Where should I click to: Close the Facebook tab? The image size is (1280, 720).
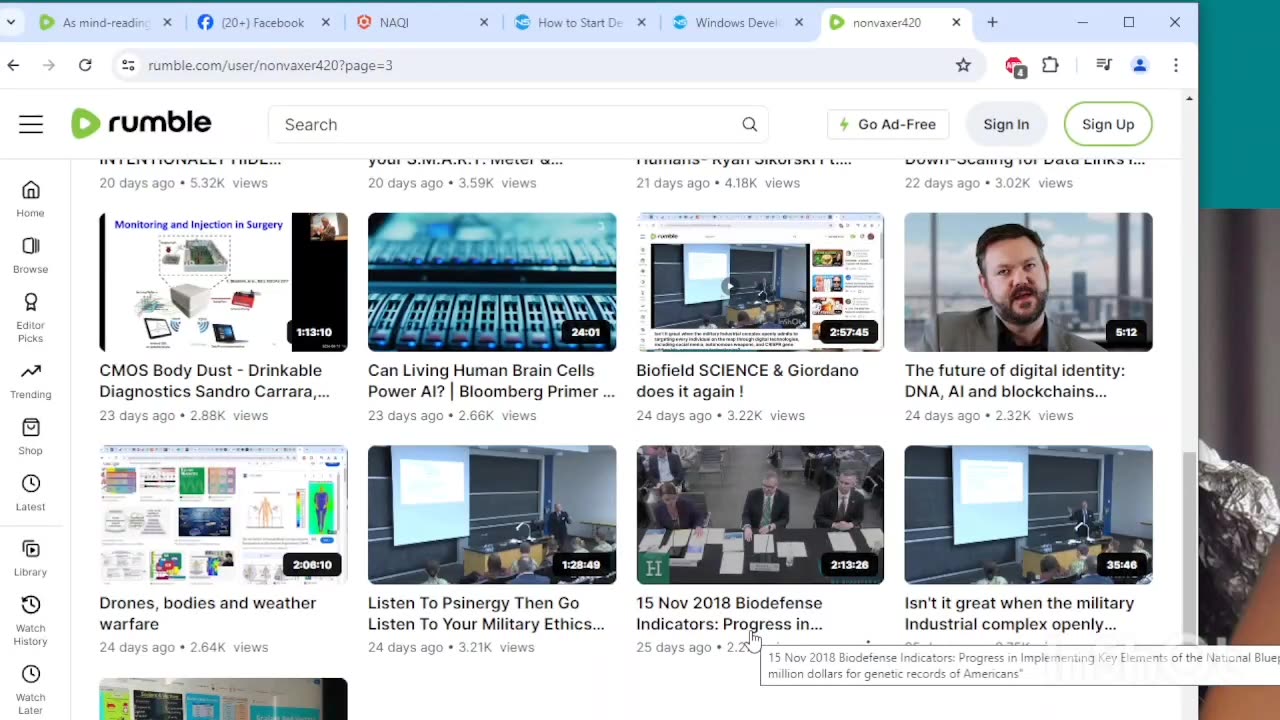325,22
